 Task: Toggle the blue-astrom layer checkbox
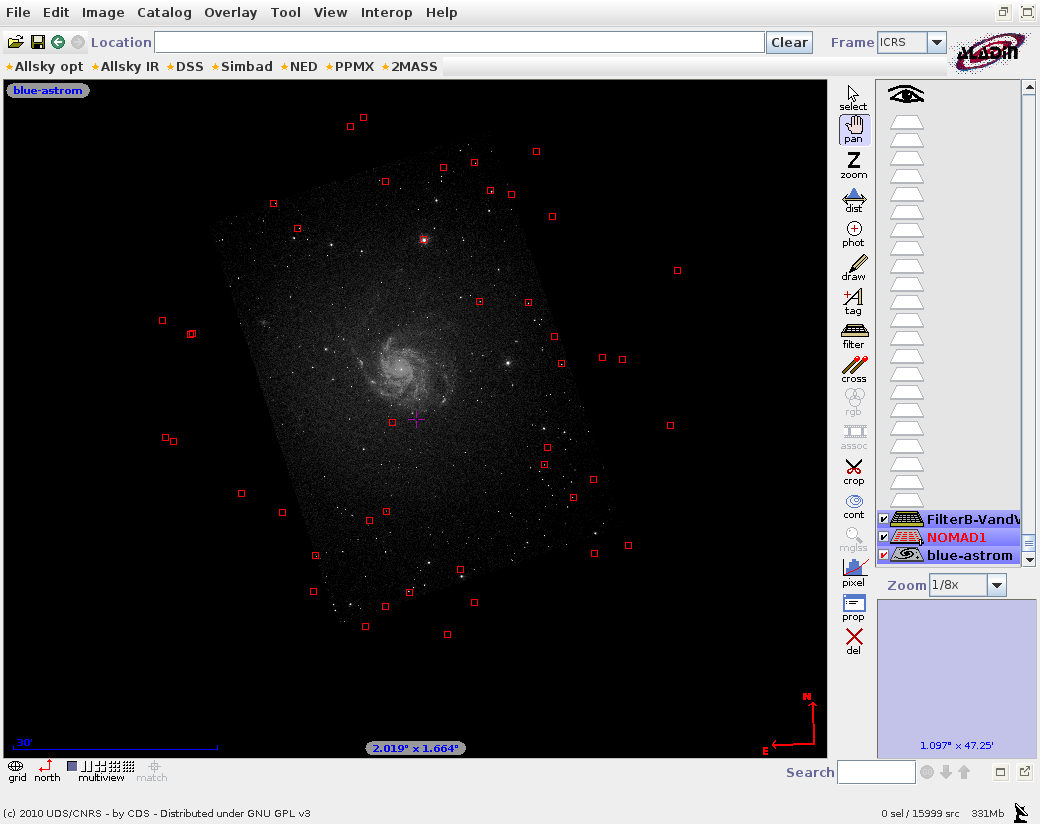[884, 555]
